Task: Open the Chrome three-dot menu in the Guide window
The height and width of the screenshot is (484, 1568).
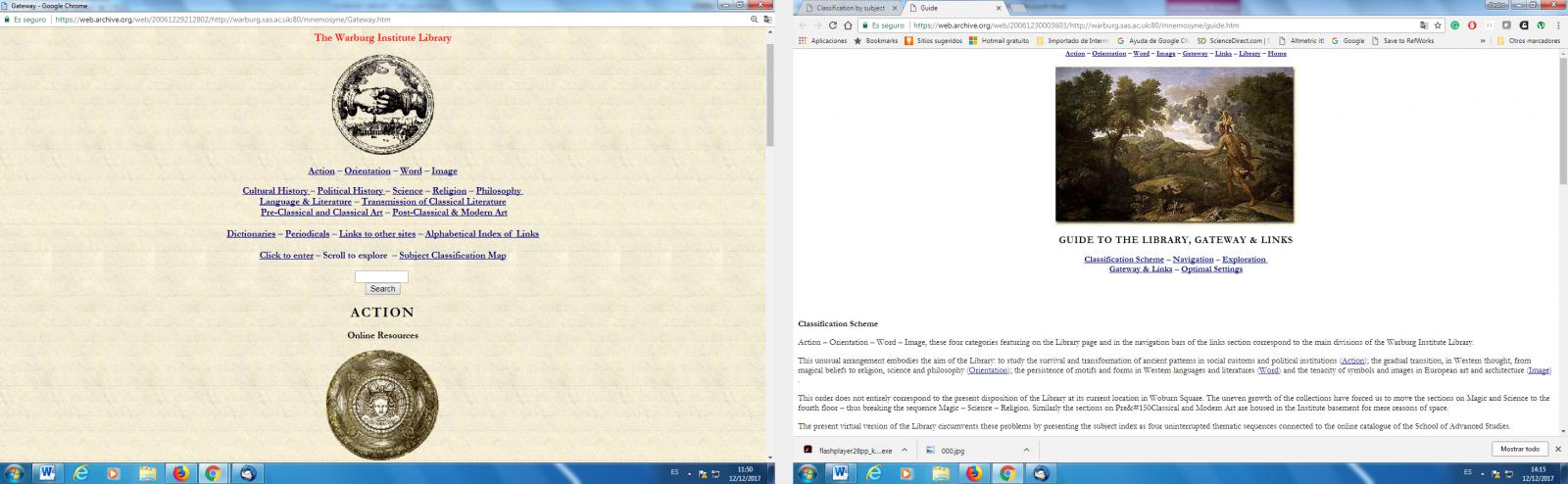Action: 1558,25
